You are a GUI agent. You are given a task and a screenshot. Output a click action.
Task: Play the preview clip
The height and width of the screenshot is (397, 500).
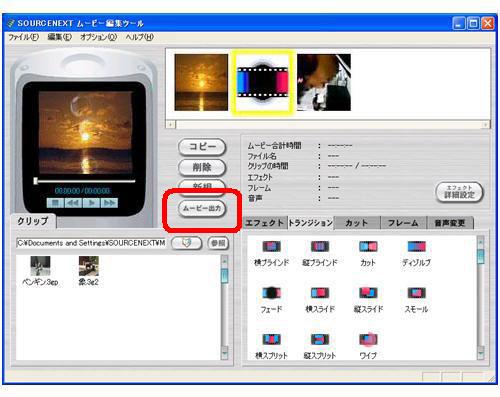pyautogui.click(x=91, y=203)
